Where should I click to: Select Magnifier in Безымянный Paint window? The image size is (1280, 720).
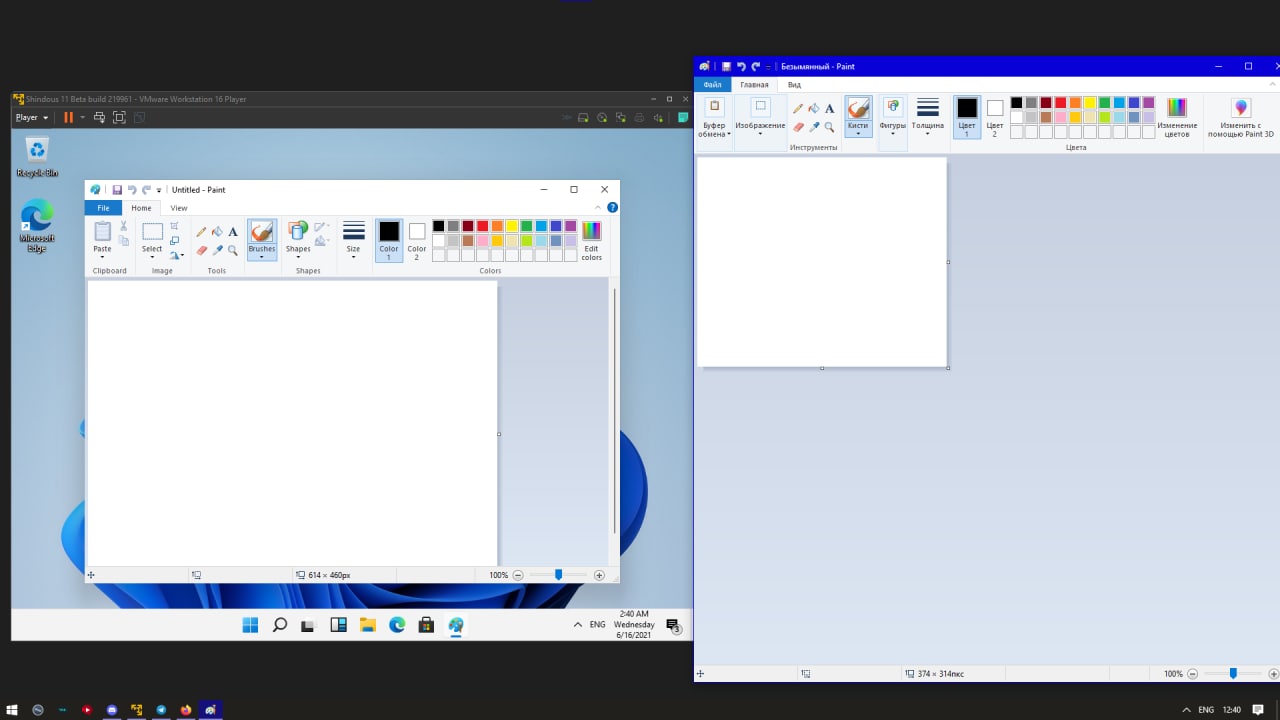point(829,127)
